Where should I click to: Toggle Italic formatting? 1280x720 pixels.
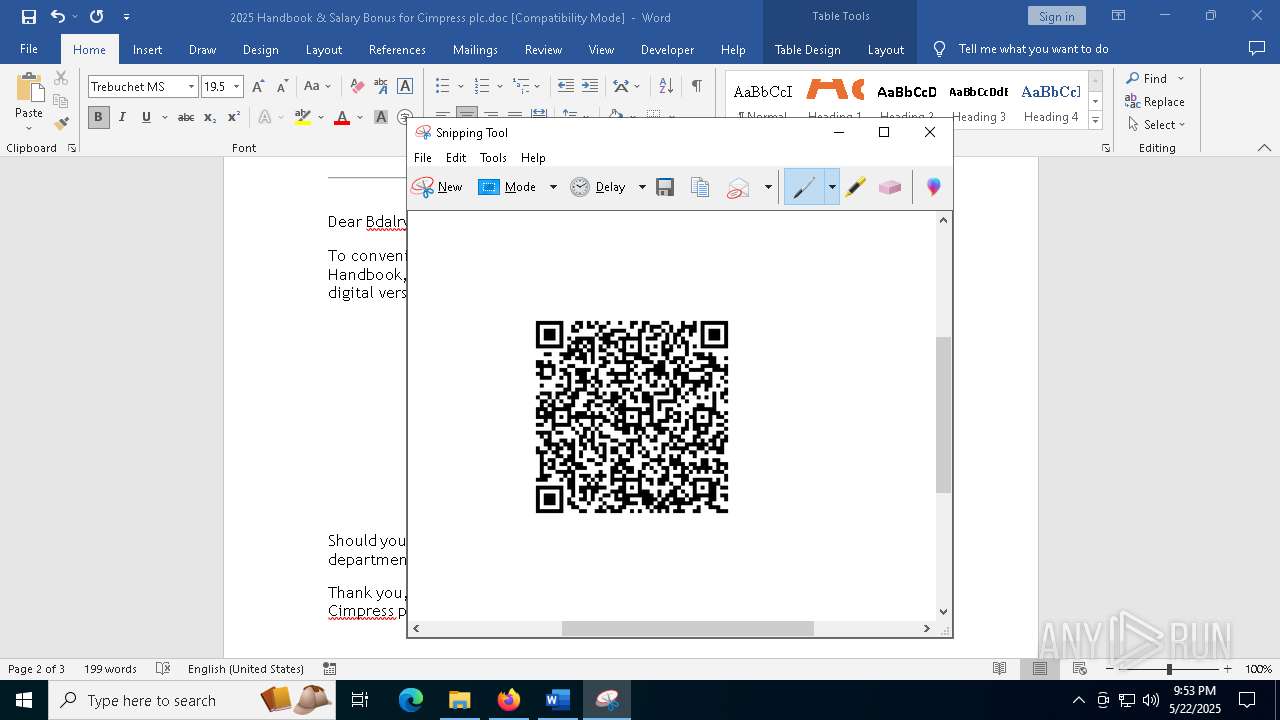coord(122,117)
